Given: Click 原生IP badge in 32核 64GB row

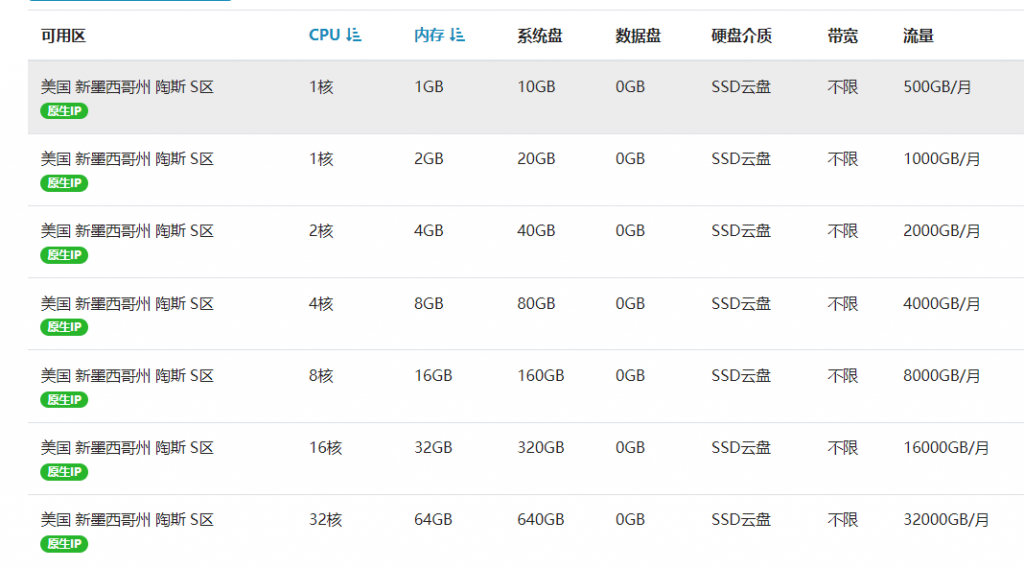Looking at the screenshot, I should [64, 544].
